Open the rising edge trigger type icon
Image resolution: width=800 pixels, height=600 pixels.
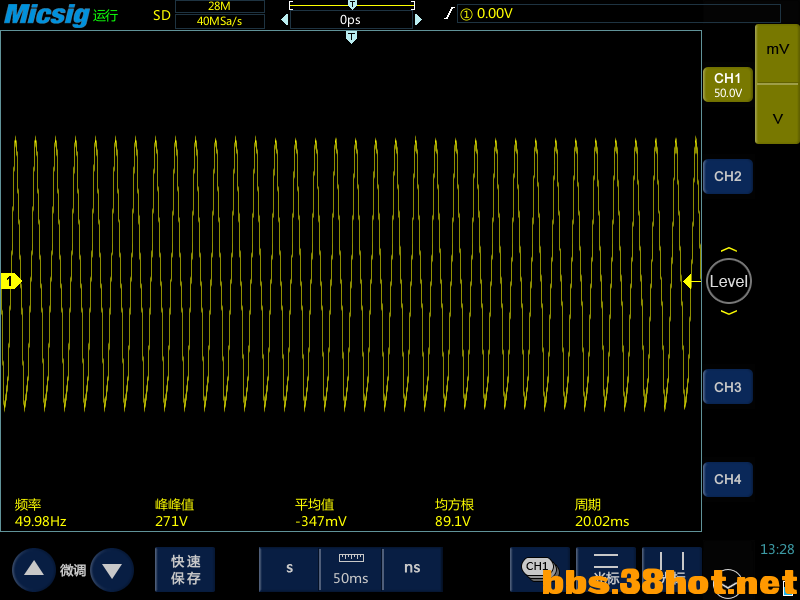click(x=448, y=13)
